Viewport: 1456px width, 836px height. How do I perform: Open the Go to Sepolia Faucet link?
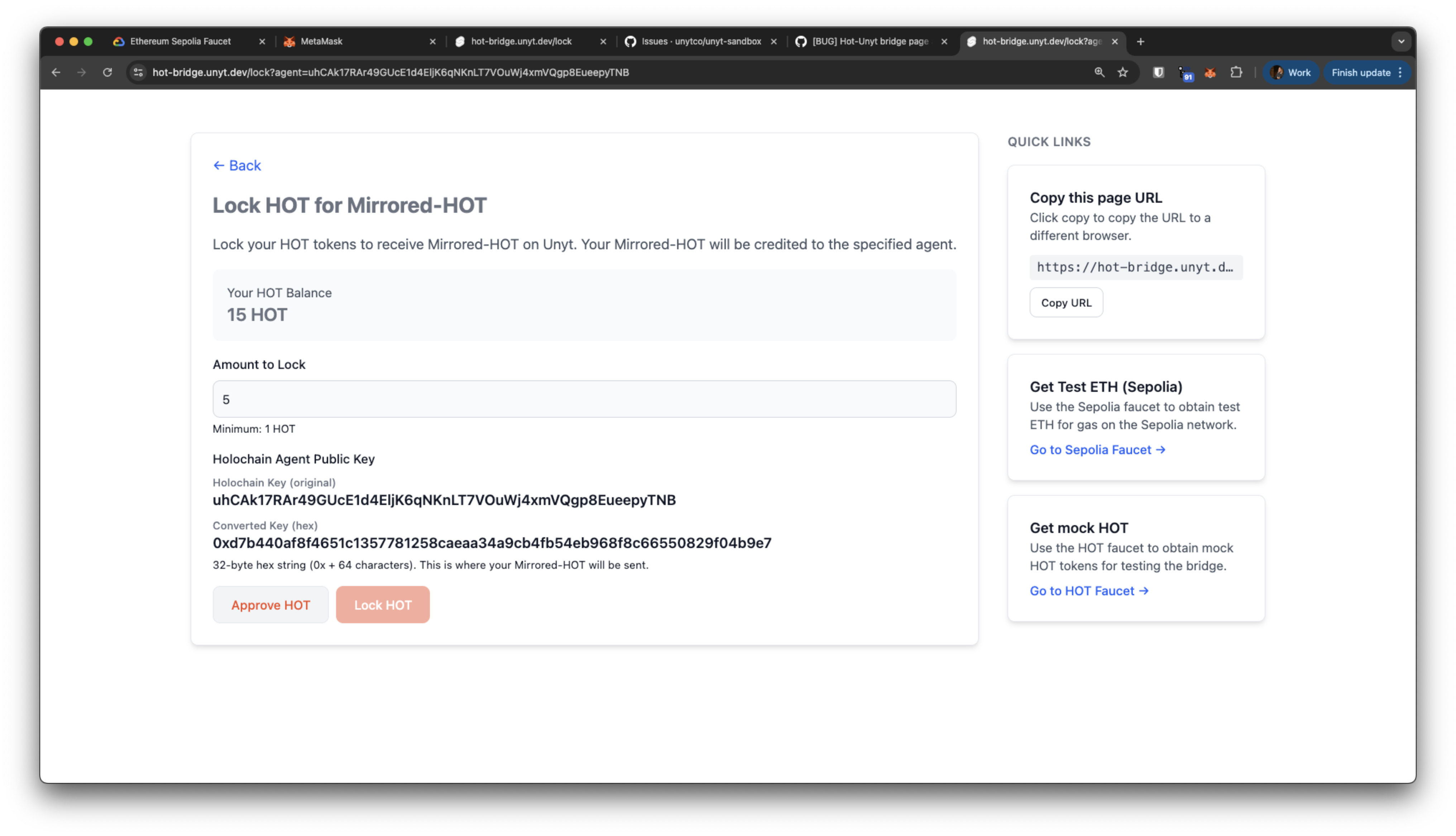click(1097, 450)
